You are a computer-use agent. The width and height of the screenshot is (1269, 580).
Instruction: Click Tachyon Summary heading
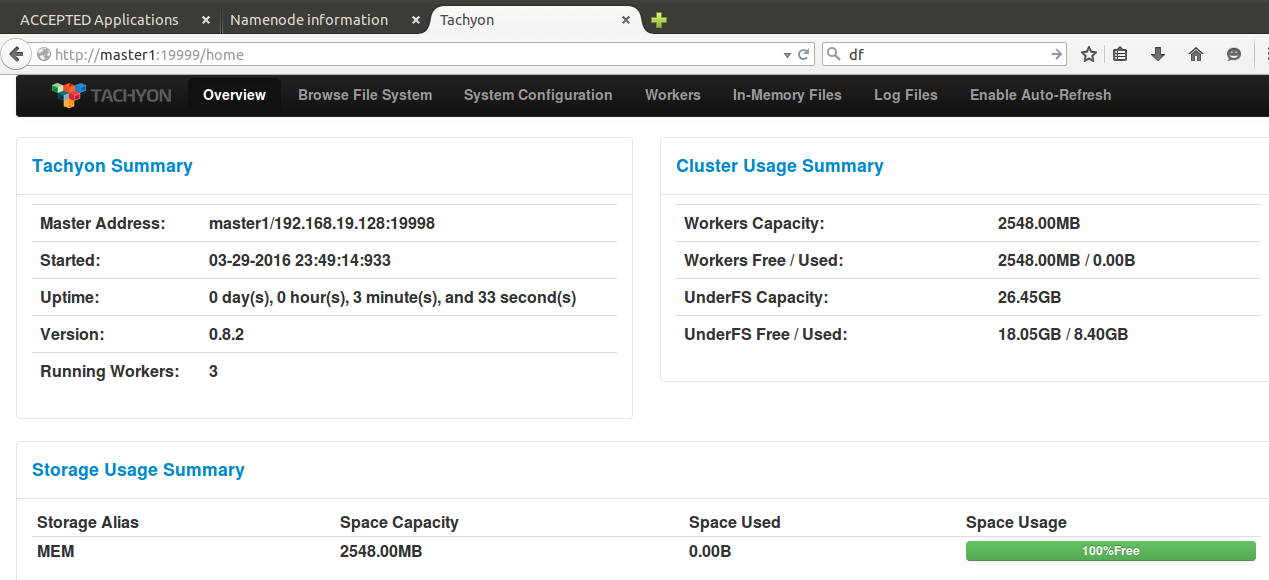(112, 166)
